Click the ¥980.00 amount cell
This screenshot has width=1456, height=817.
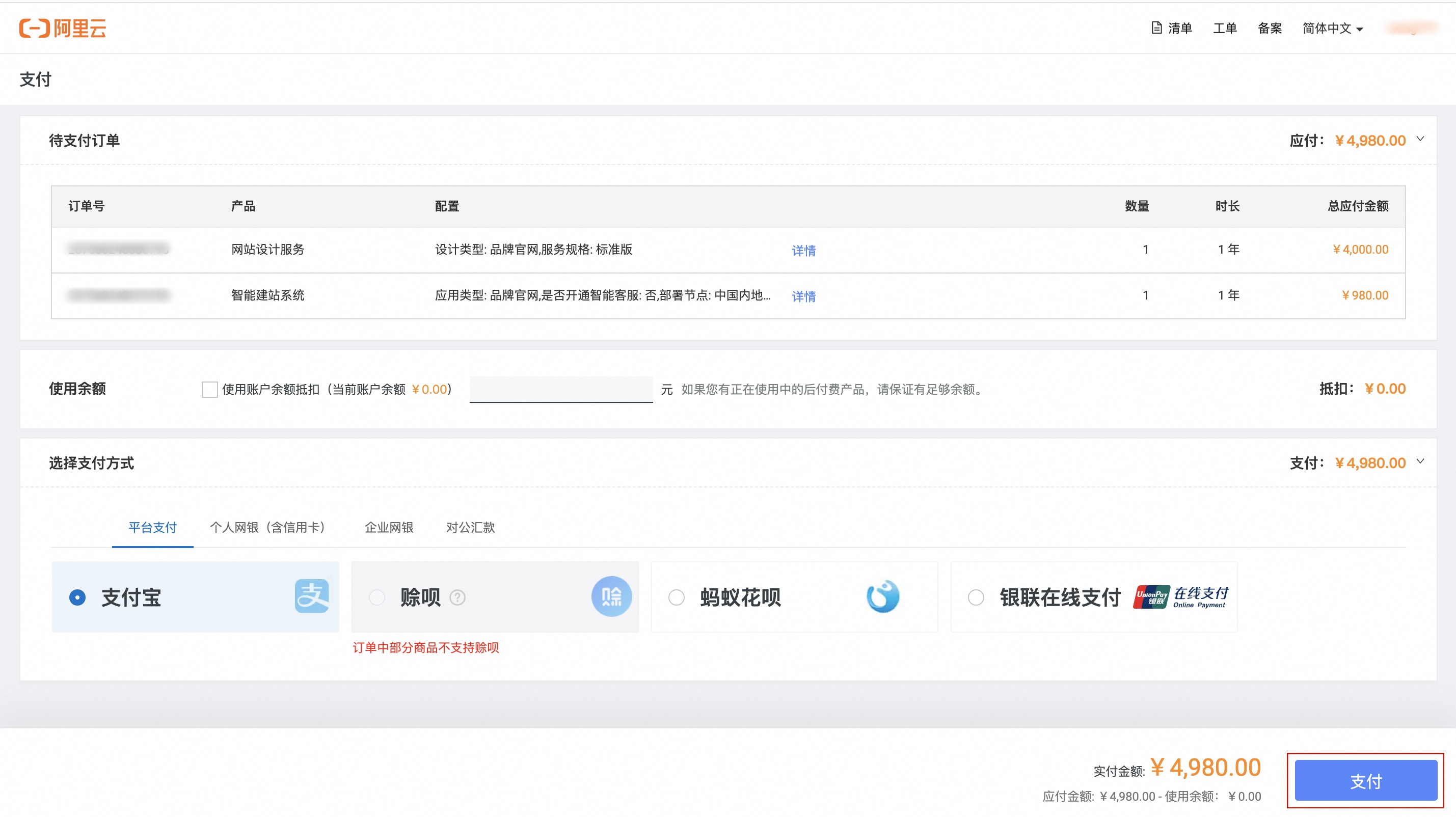click(1365, 295)
